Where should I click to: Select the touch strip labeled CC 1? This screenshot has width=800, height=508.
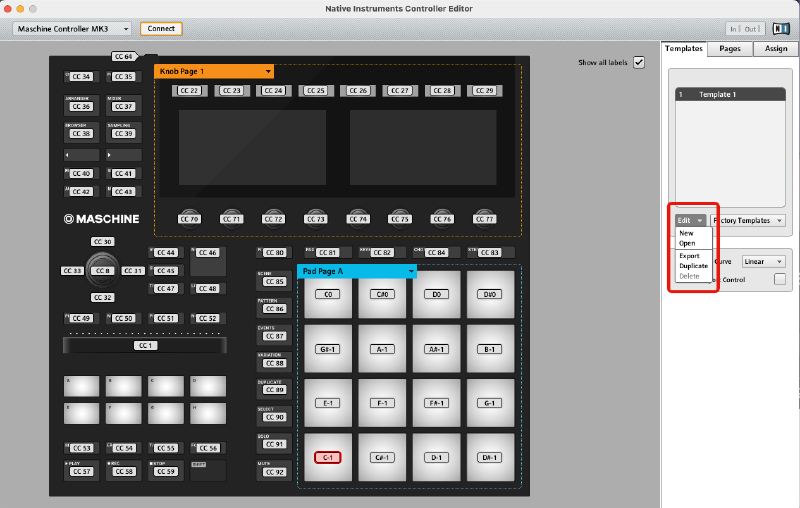tap(145, 345)
